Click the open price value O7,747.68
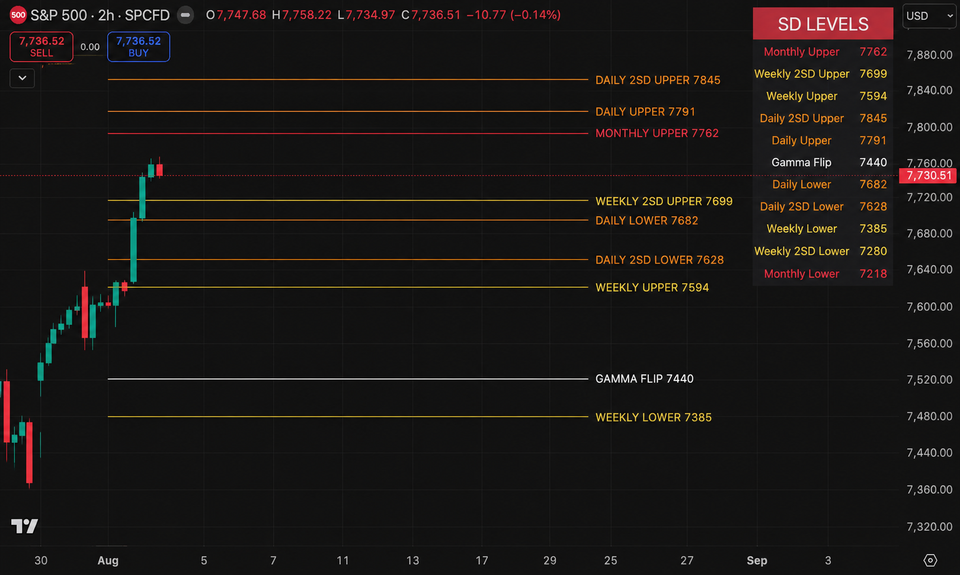 click(x=236, y=15)
